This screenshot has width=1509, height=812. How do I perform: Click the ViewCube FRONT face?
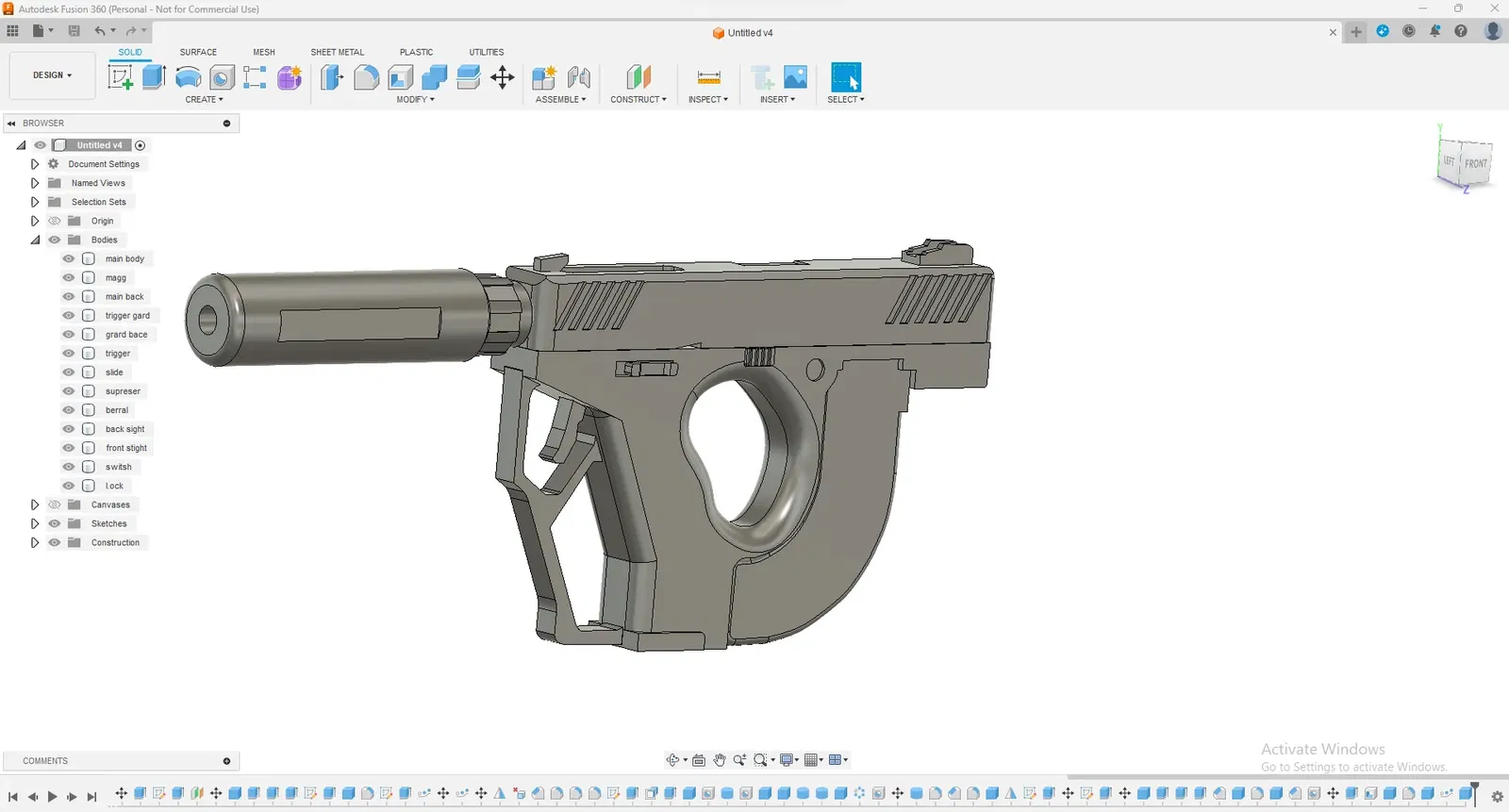click(1475, 164)
